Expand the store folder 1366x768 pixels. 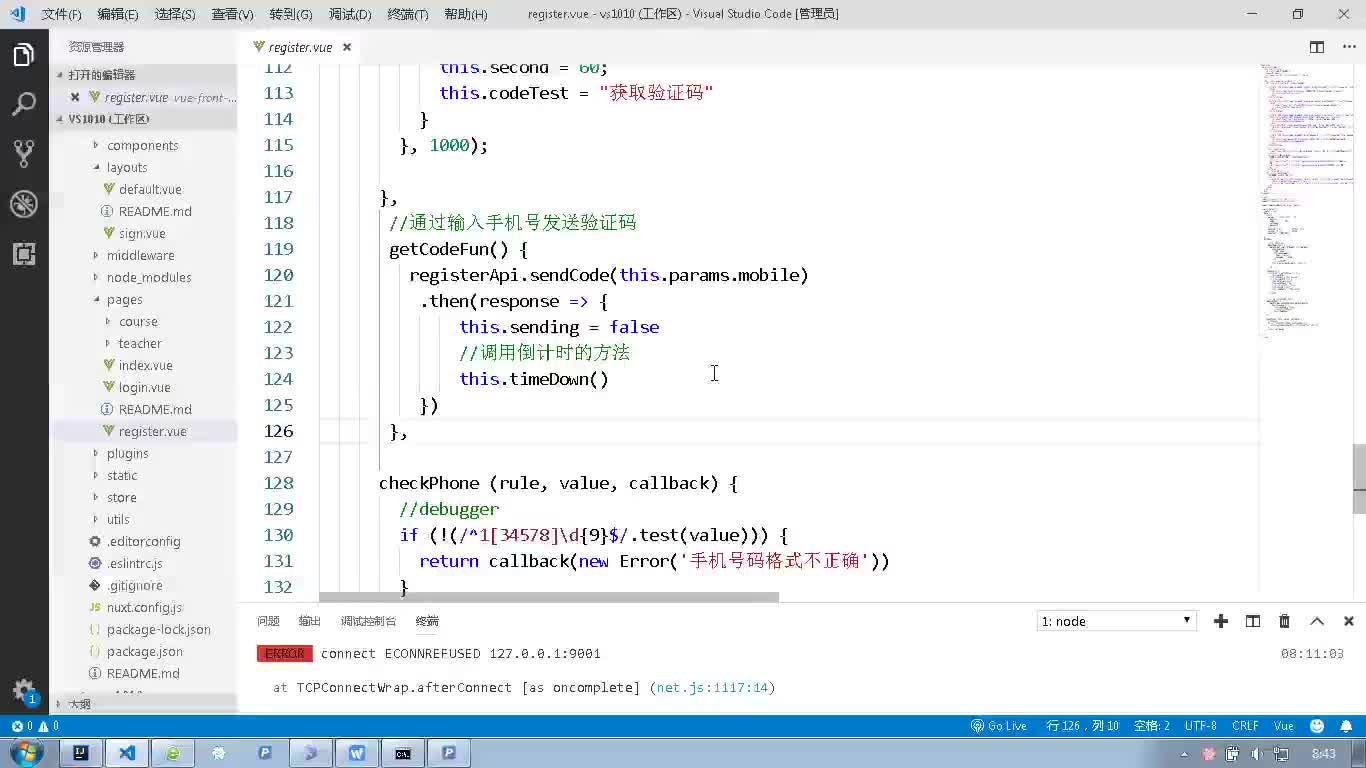pyautogui.click(x=144, y=497)
